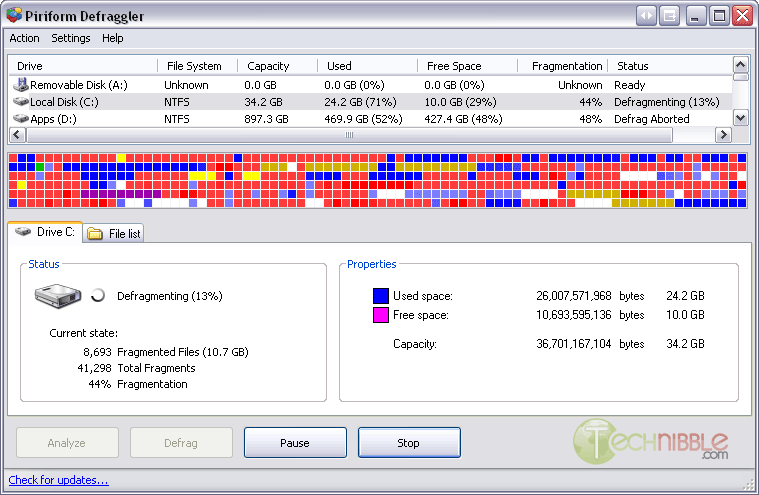Click the '897.3 GB' capacity cell
Screen dimensions: 759x495
point(266,119)
